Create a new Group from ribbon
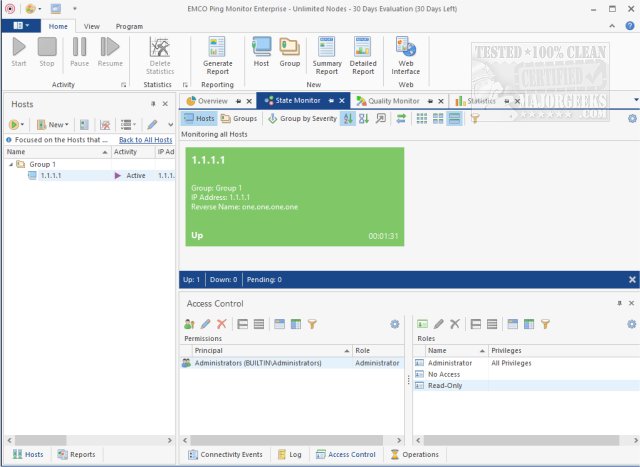This screenshot has height=467, width=640. point(290,52)
